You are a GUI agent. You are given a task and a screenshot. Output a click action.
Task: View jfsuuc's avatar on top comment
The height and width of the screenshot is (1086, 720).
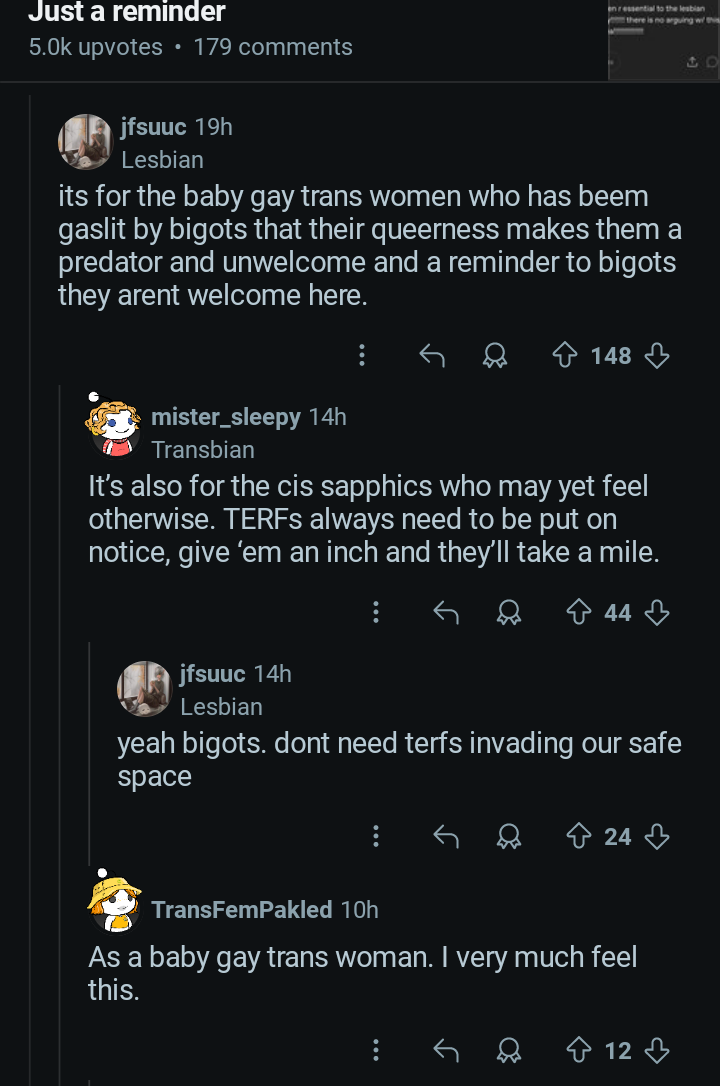[86, 142]
